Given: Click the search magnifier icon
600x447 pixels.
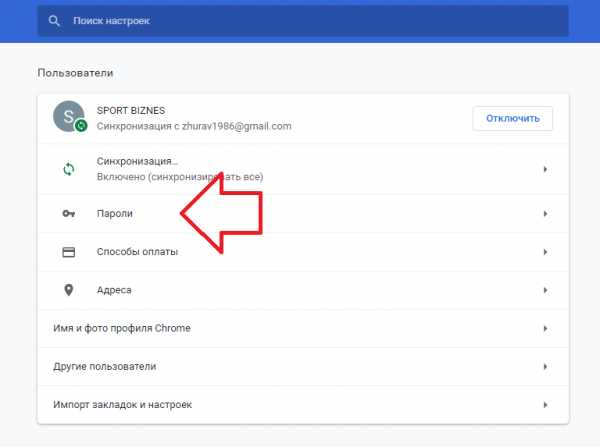Looking at the screenshot, I should 54,21.
